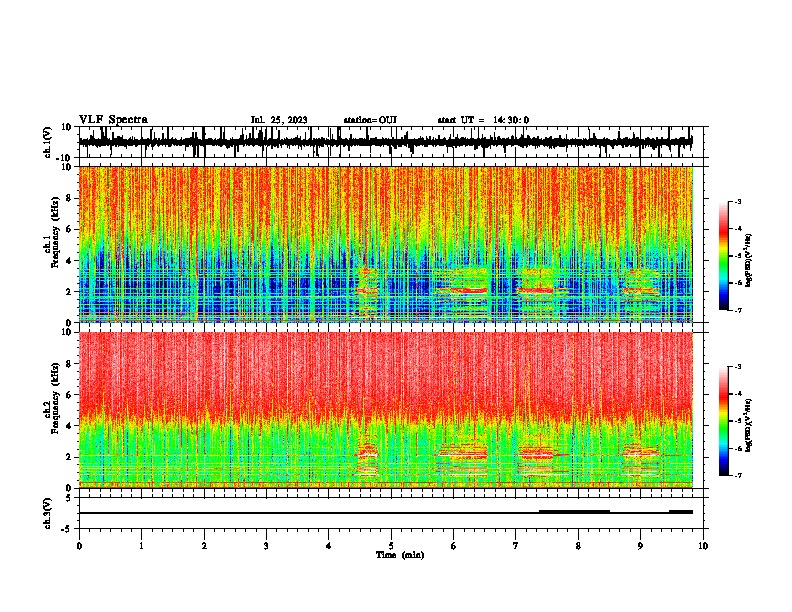Click the "-7" label on the ch.1 colorbar
This screenshot has width=792, height=612.
(737, 310)
